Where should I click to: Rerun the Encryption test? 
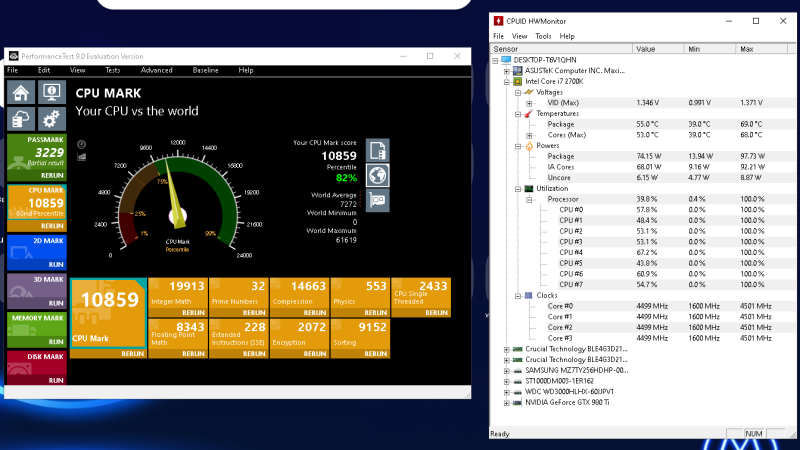315,353
